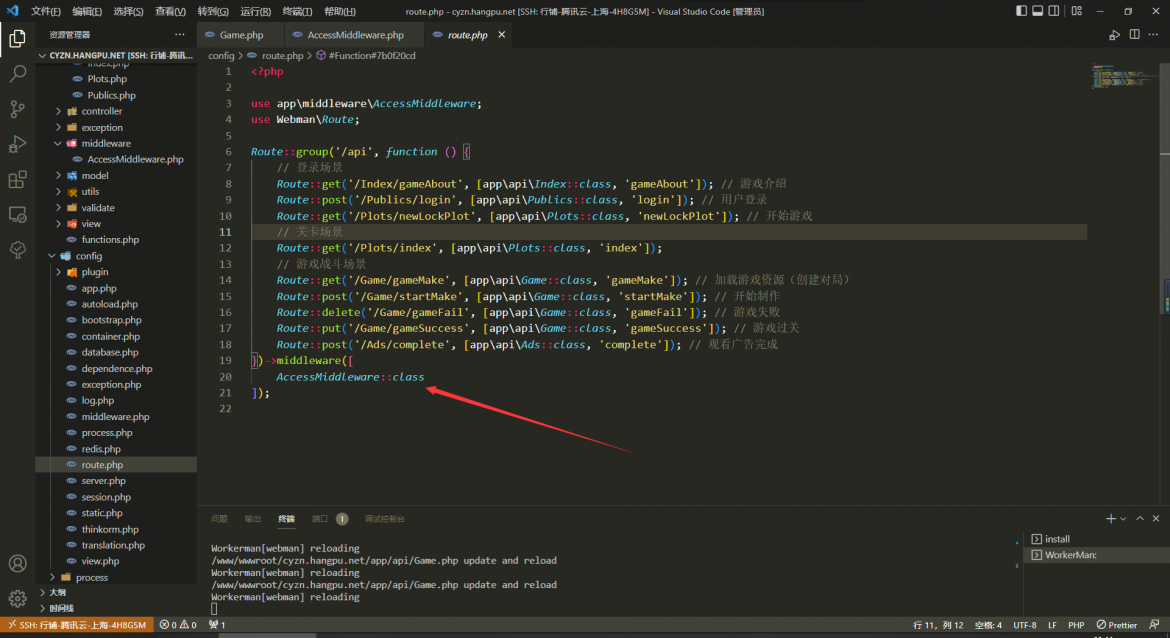1170x638 pixels.
Task: Switch to the Ports (端口) panel tab
Action: point(320,519)
